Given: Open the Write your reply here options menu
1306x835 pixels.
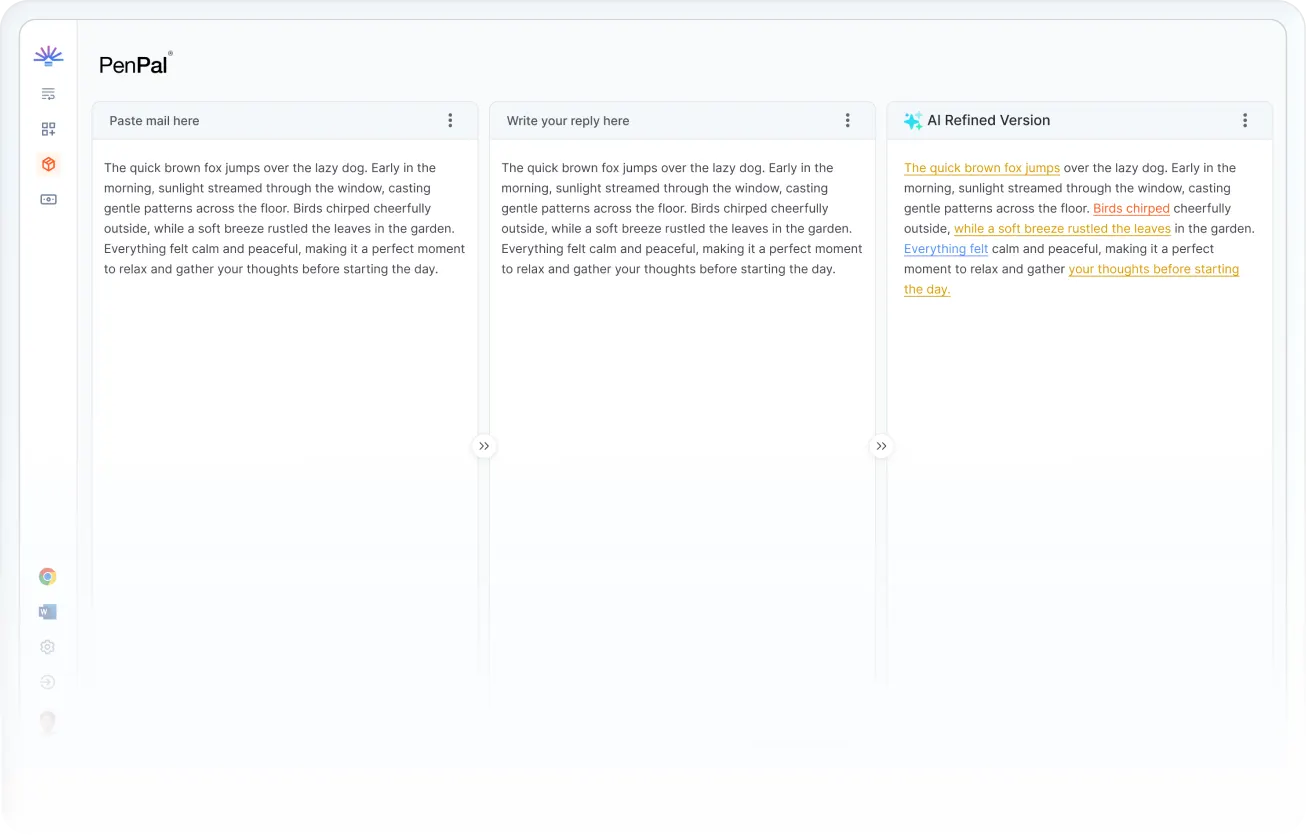Looking at the screenshot, I should [847, 120].
